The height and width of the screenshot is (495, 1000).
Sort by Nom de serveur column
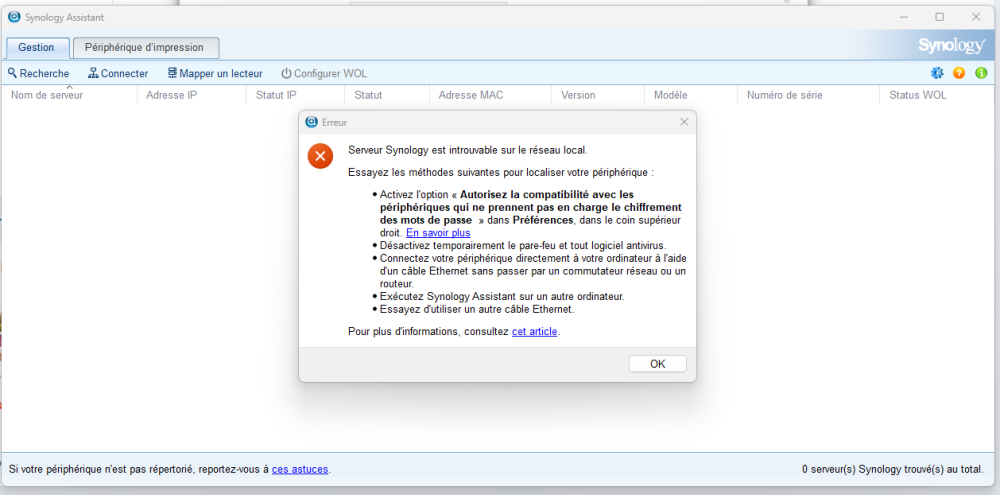click(69, 95)
